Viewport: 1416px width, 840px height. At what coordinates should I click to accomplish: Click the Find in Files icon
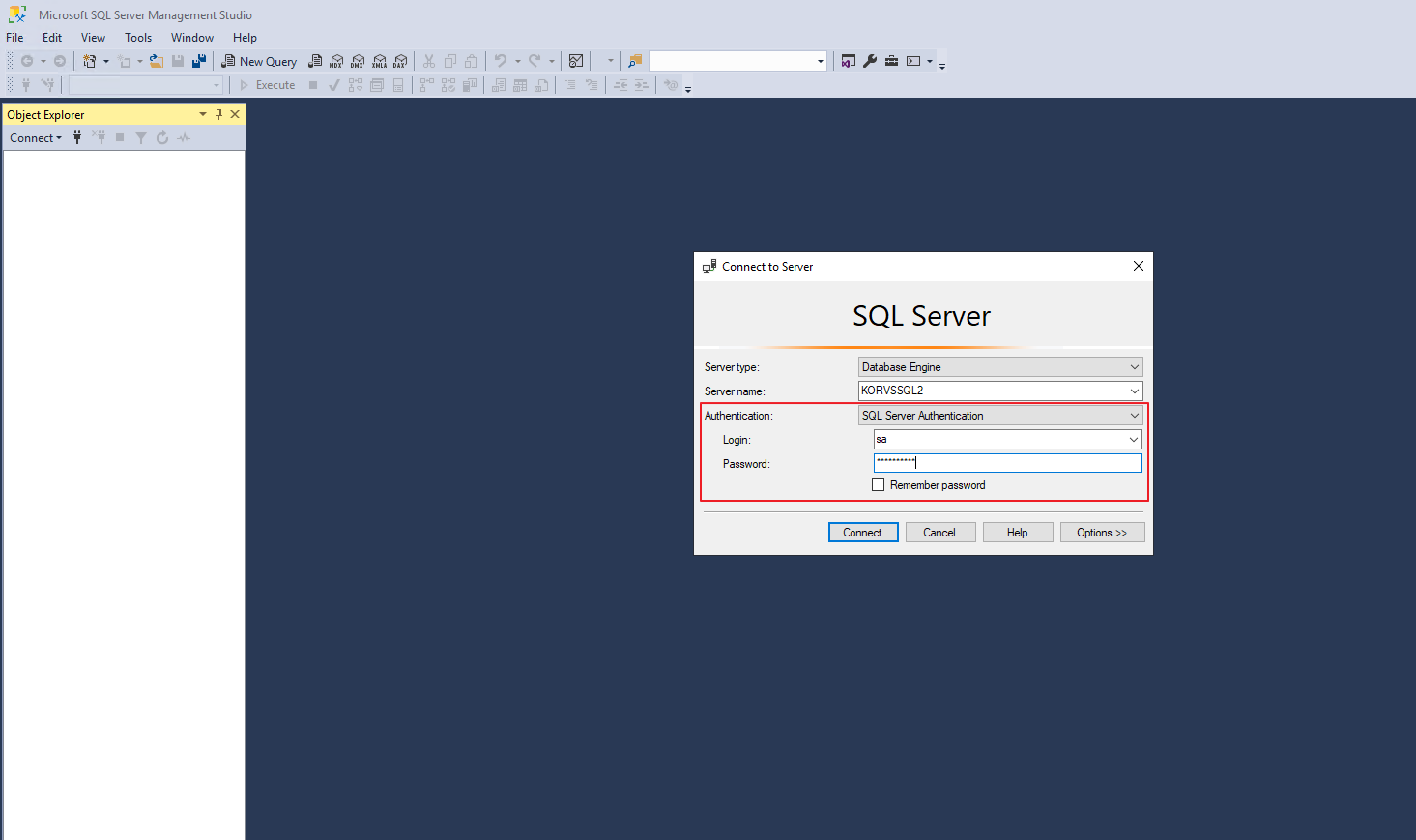[635, 61]
